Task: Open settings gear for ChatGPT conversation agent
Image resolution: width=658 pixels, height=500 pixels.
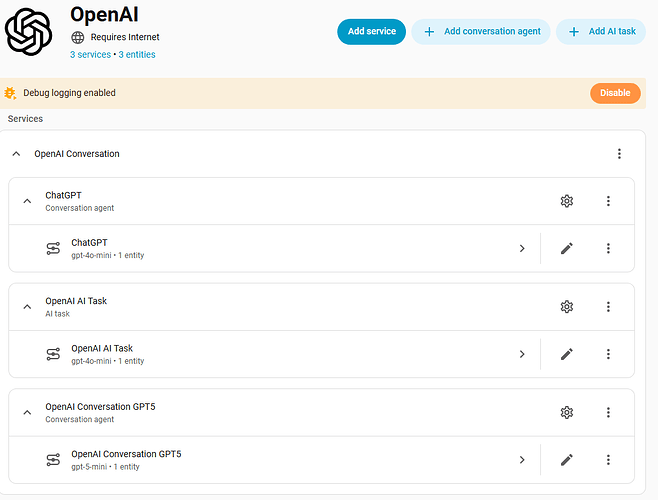Action: click(x=567, y=201)
